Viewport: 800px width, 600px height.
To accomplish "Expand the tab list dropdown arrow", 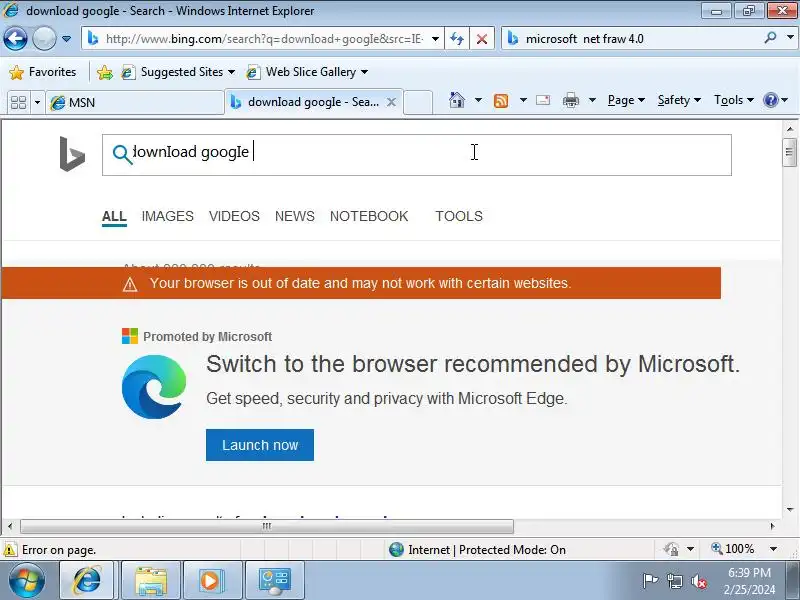I will (x=37, y=103).
